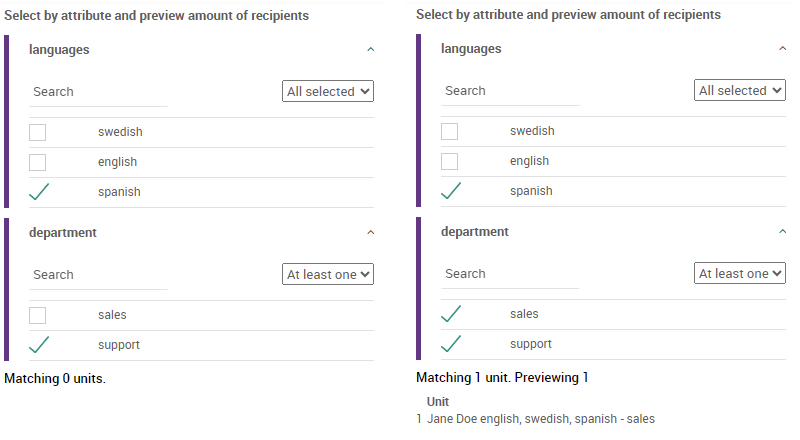Screen dimensions: 800x440
Task: Open left languages 'All selected' dropdown
Action: tap(328, 91)
